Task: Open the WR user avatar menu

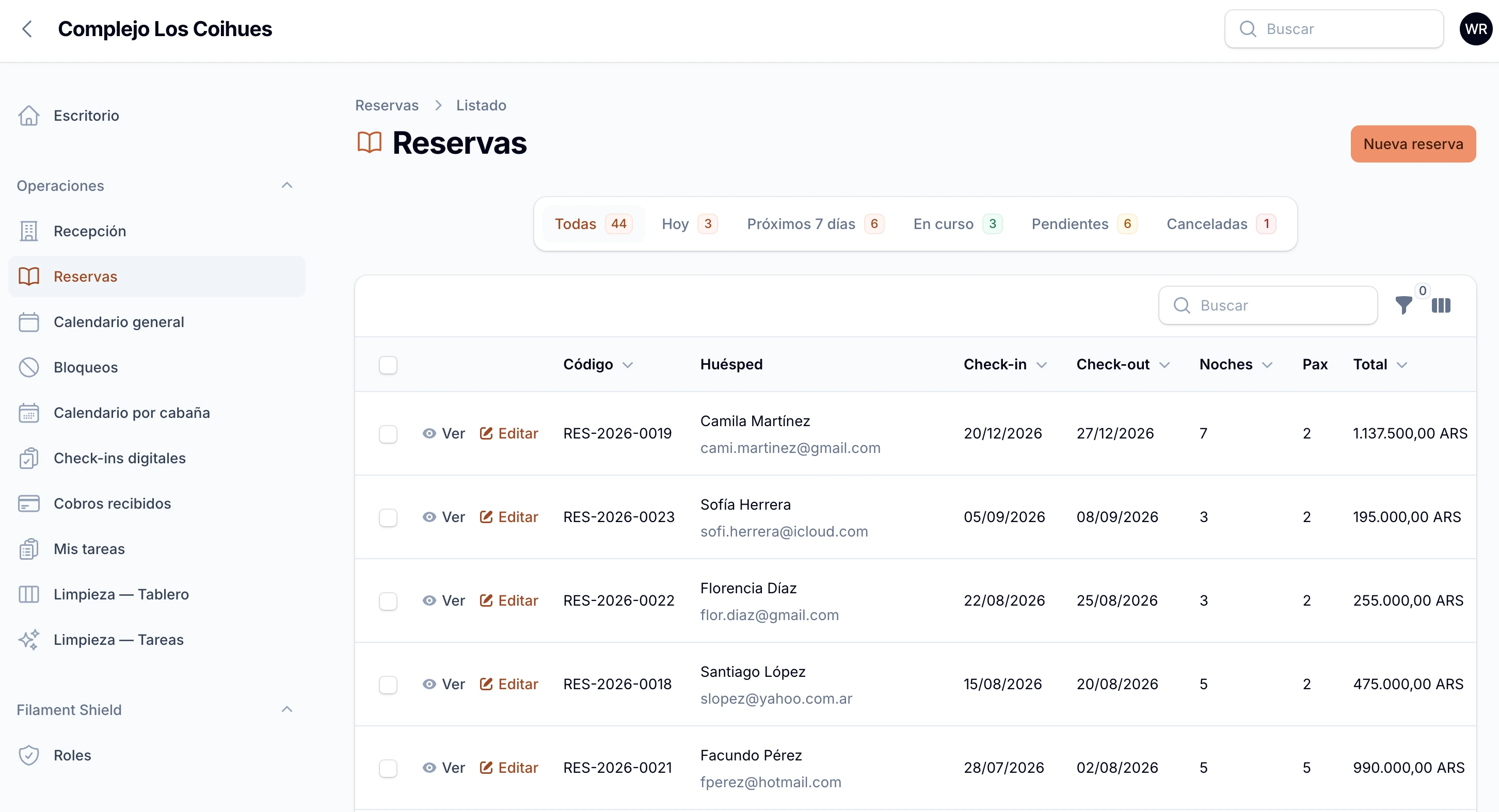Action: click(x=1476, y=29)
